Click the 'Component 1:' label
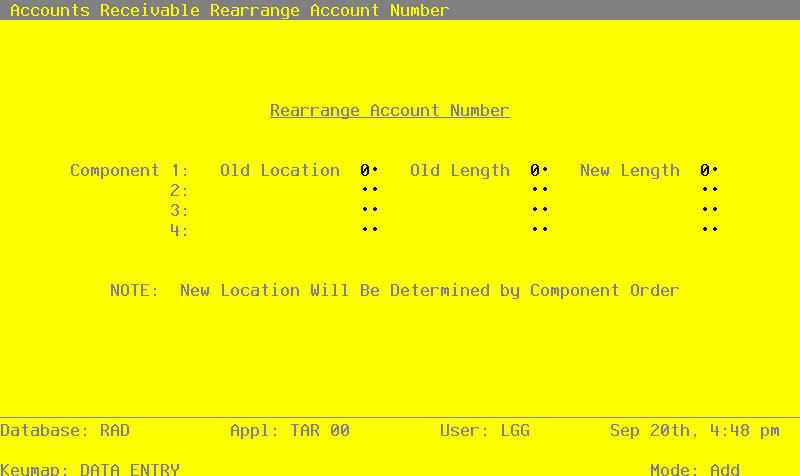 tap(130, 170)
